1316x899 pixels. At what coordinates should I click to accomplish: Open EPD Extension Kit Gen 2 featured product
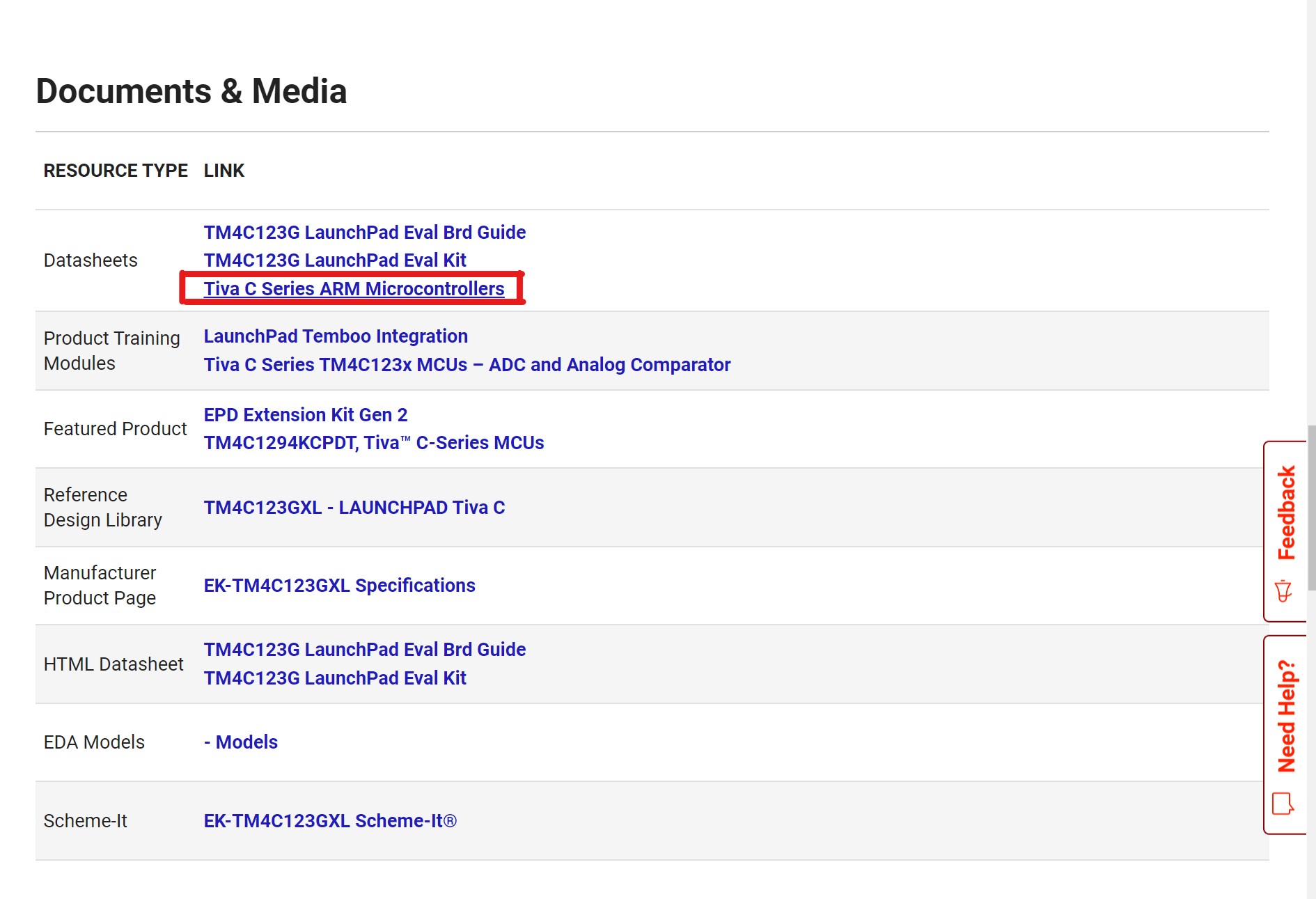306,414
